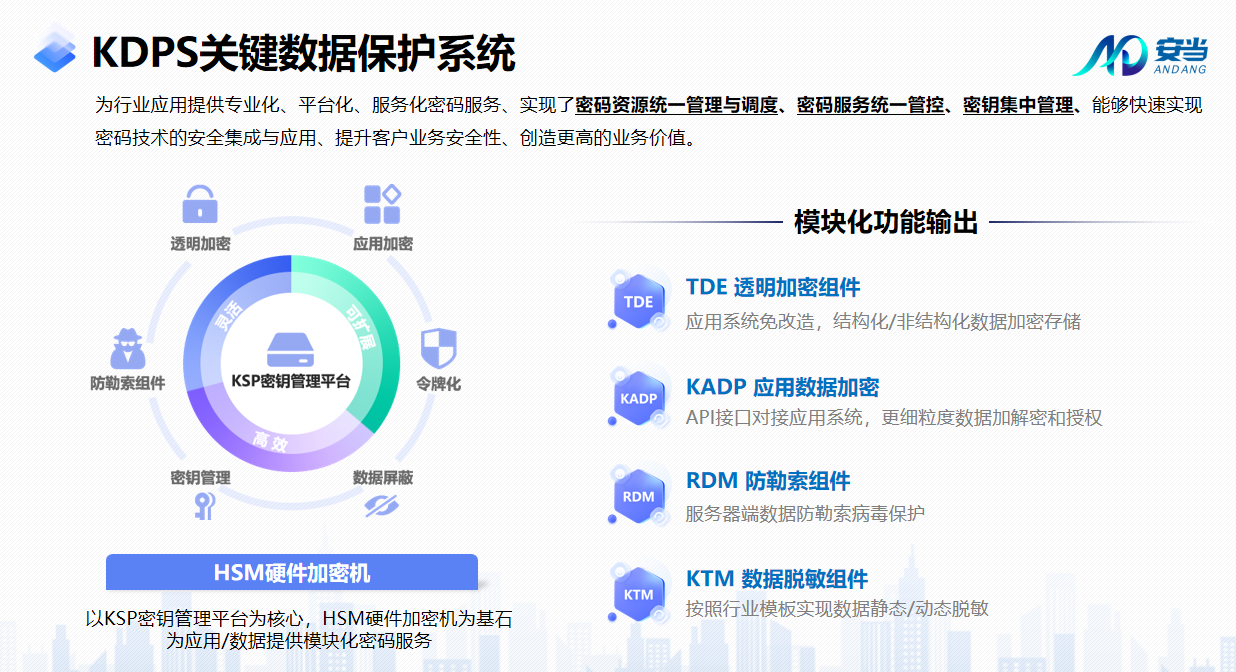
Task: Click the KADP hexagon icon
Action: [x=638, y=398]
